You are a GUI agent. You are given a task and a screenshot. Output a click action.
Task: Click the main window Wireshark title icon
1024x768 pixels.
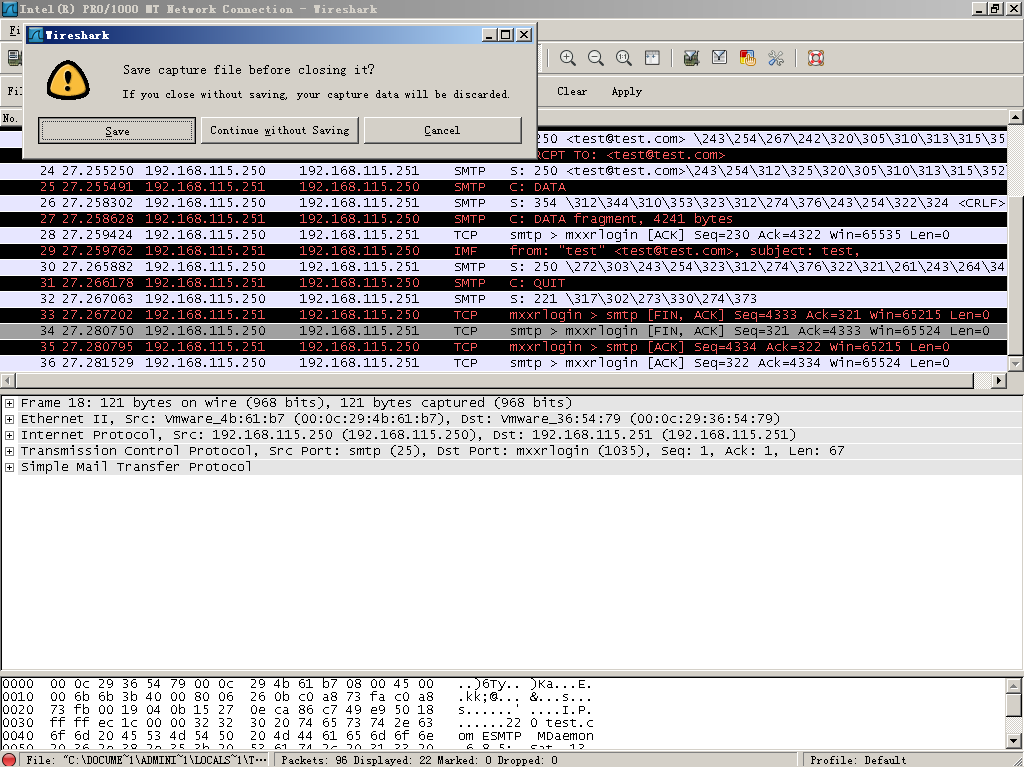click(x=9, y=9)
